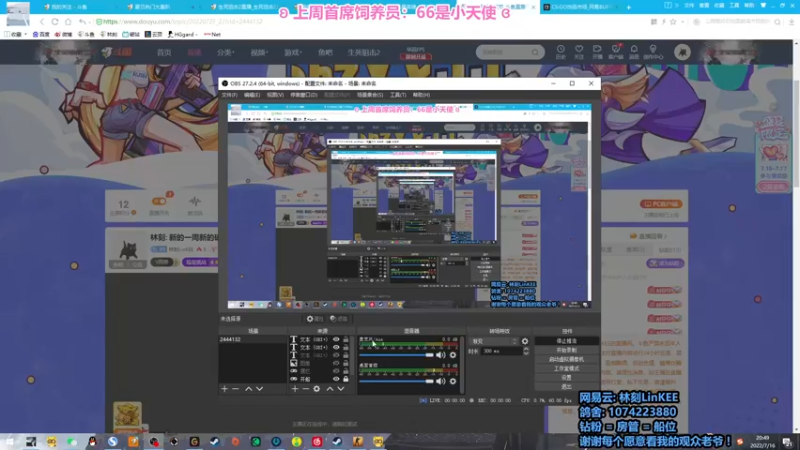This screenshot has width=800, height=450.
Task: Open CS:GO icon in taskbar
Action: click(x=358, y=442)
